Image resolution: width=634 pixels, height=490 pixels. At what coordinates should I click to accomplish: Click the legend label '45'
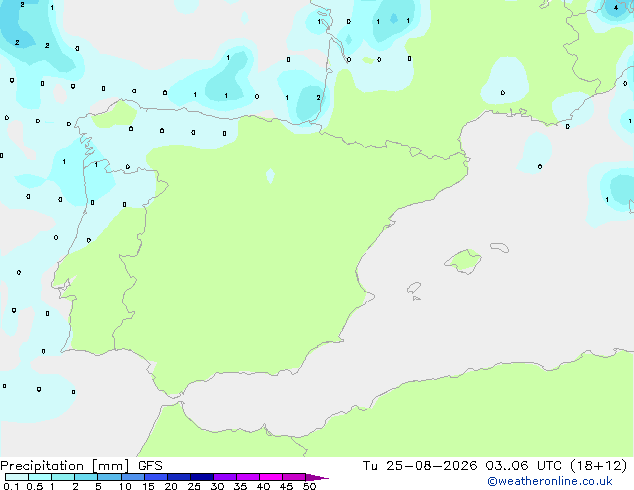286,486
